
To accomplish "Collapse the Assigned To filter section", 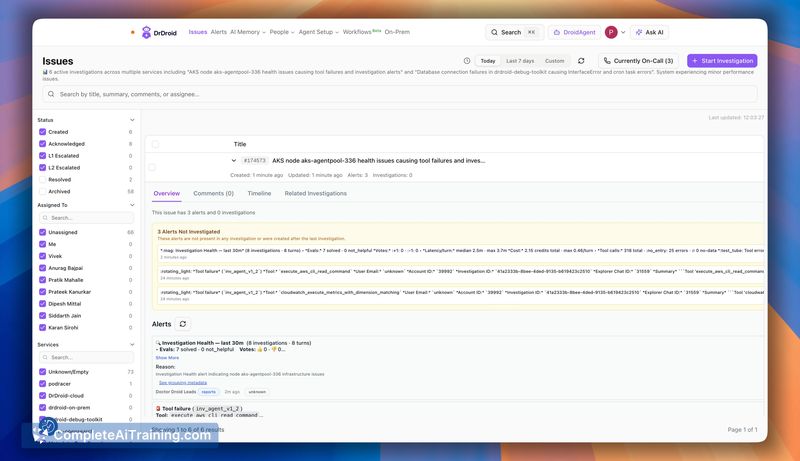I will pyautogui.click(x=132, y=205).
